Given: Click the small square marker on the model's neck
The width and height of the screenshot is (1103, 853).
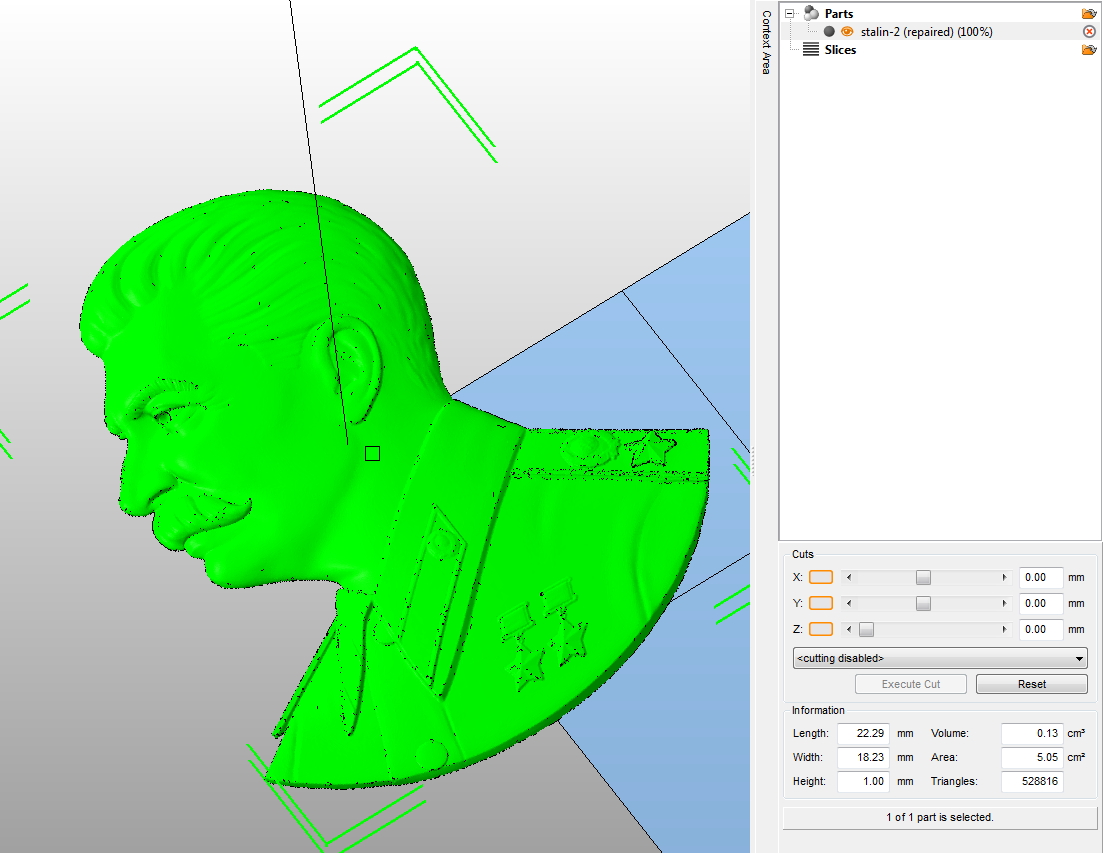Looking at the screenshot, I should click(x=373, y=454).
